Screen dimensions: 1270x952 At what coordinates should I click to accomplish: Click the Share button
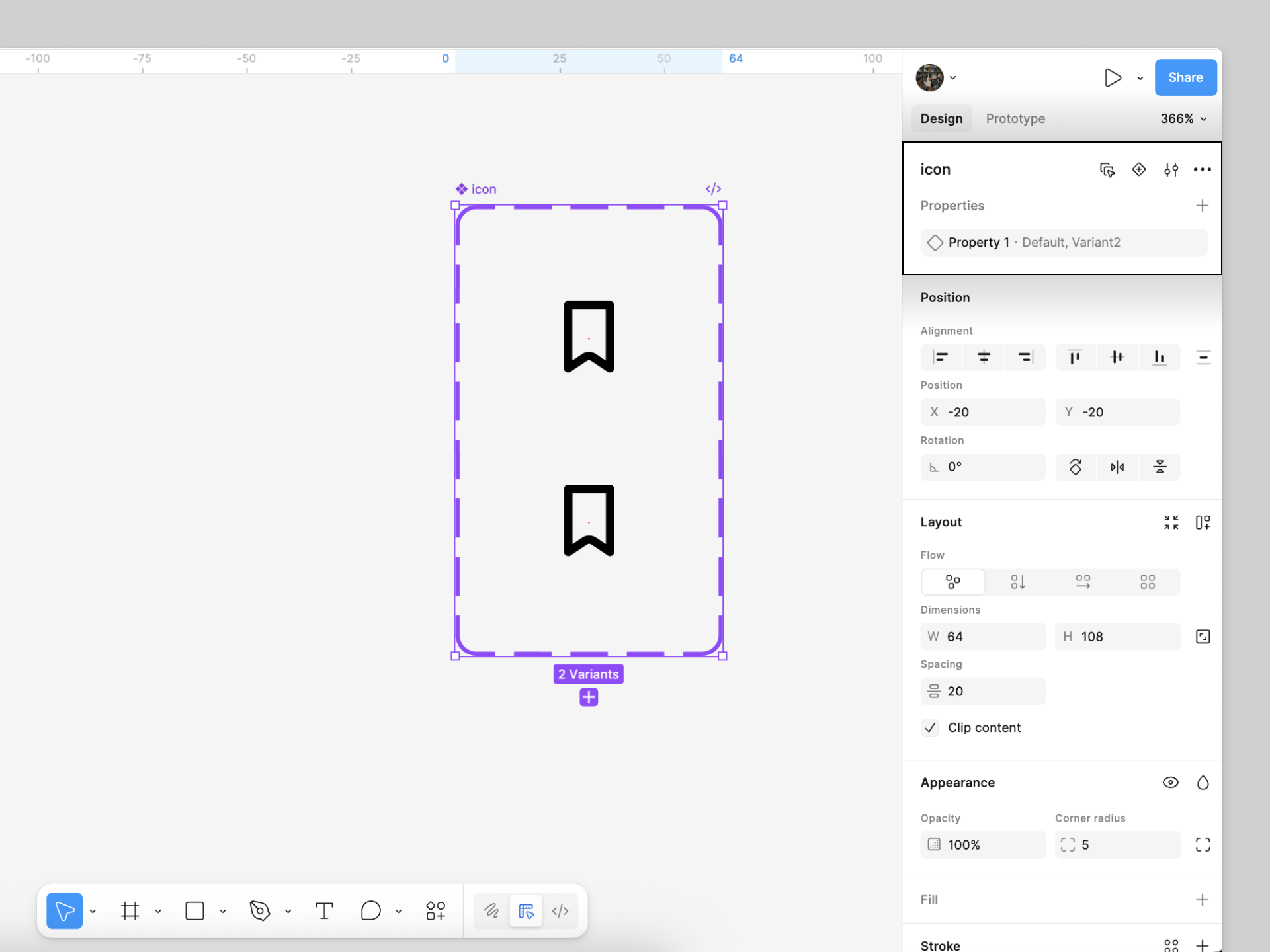(1185, 77)
